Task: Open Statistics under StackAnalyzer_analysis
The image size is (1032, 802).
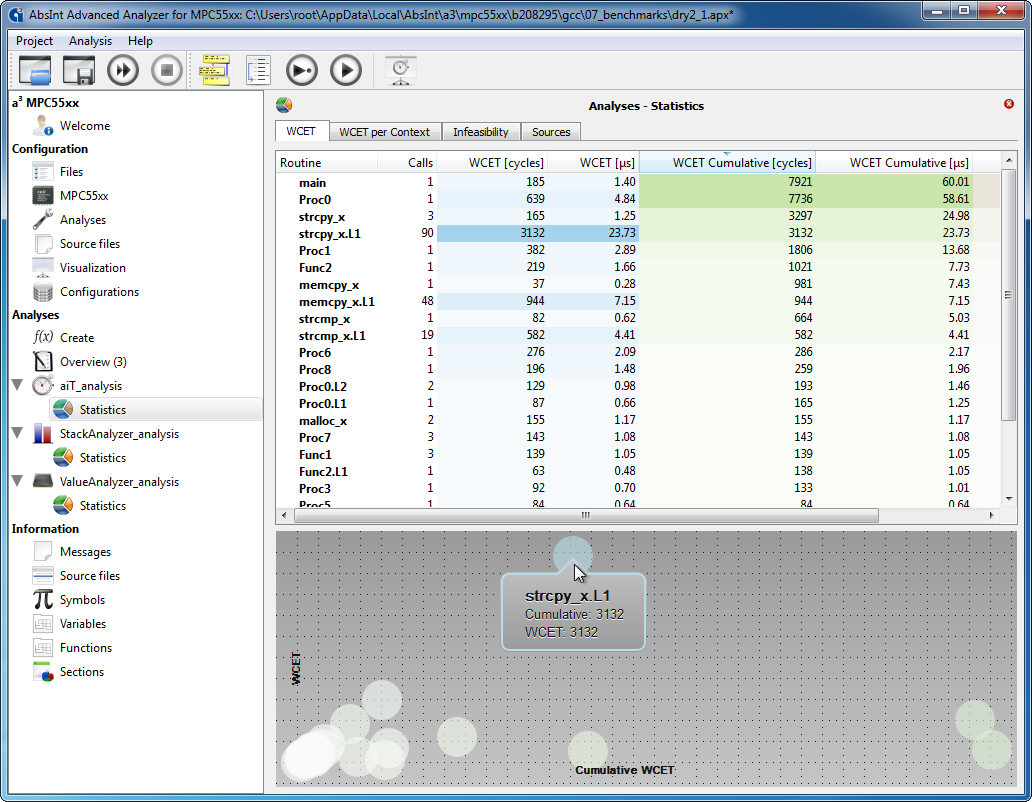Action: click(x=103, y=457)
